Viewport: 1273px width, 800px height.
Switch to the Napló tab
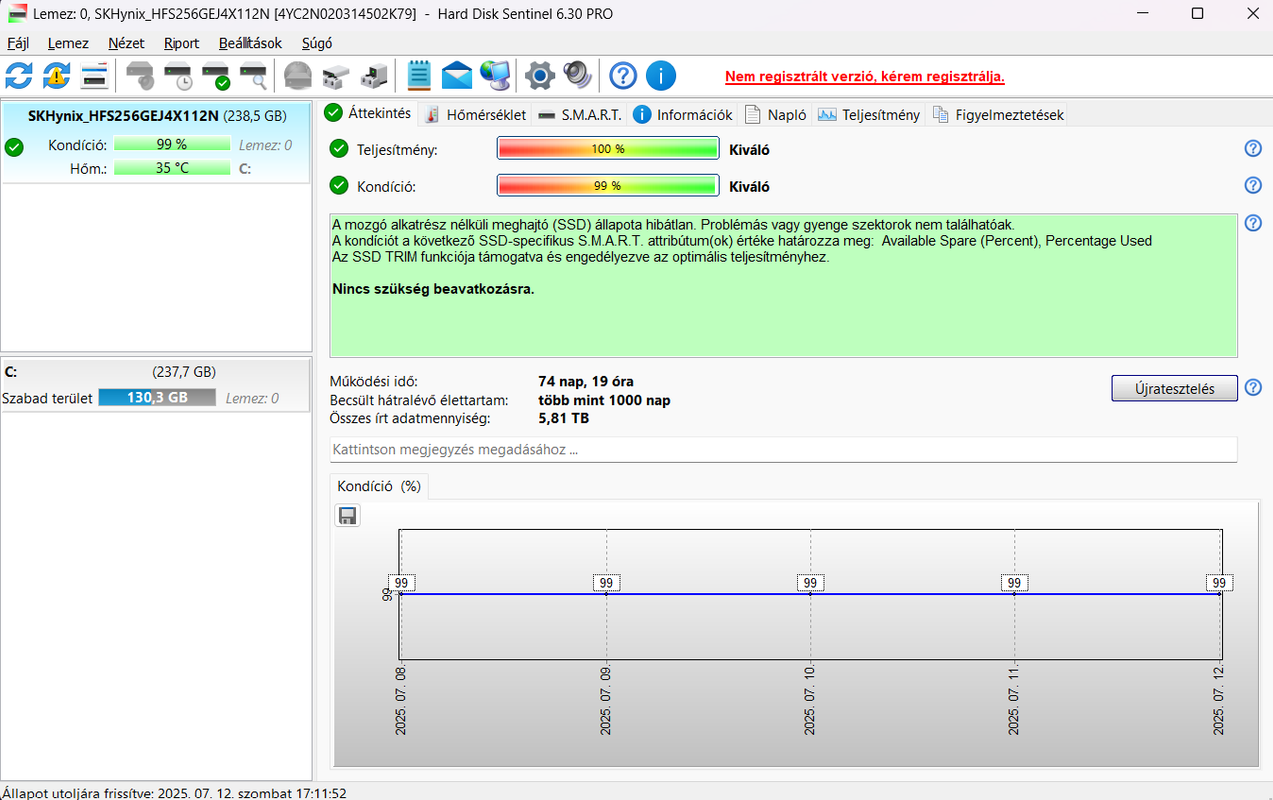(775, 115)
